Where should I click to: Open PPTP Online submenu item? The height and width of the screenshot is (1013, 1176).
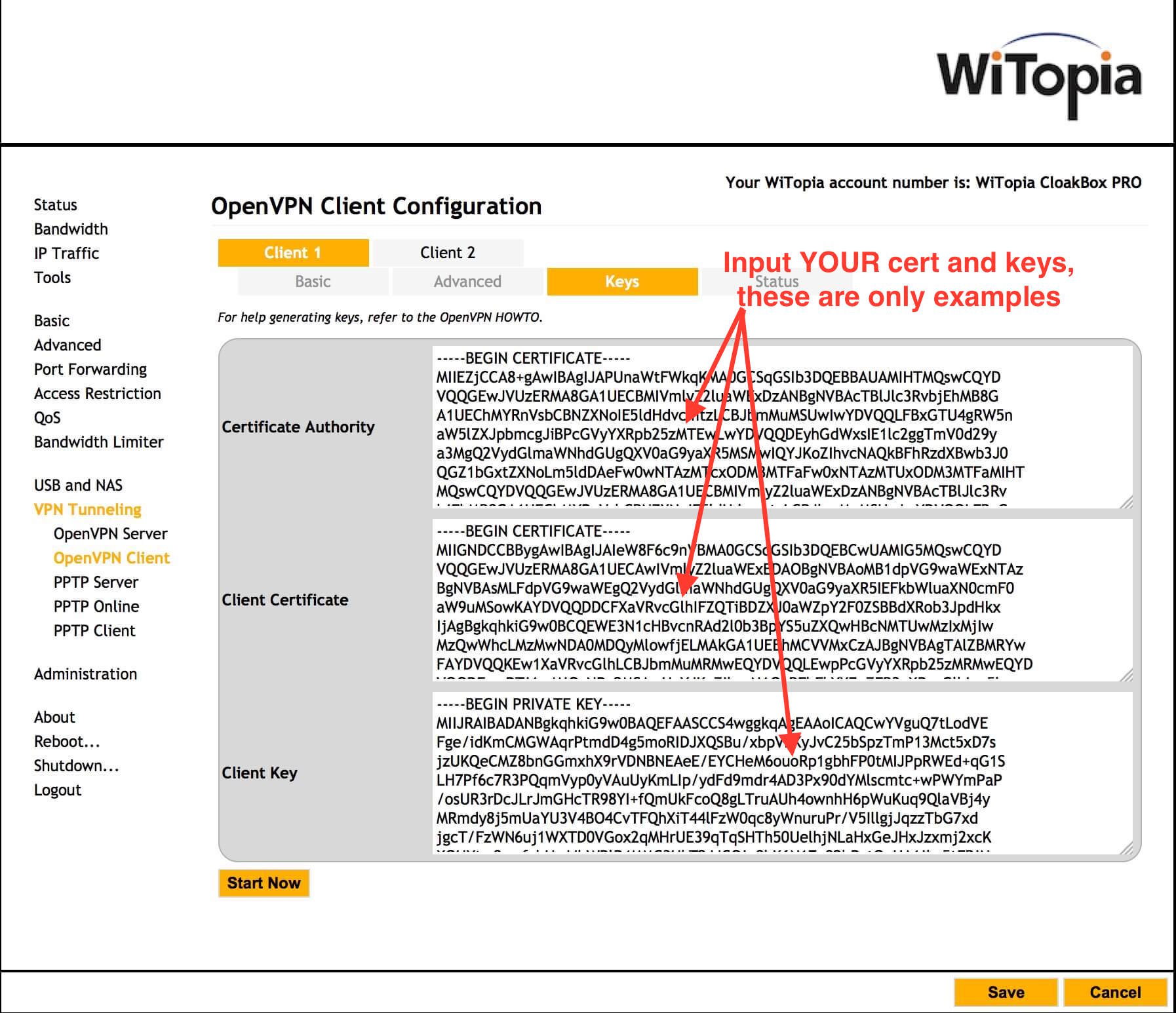coord(96,607)
